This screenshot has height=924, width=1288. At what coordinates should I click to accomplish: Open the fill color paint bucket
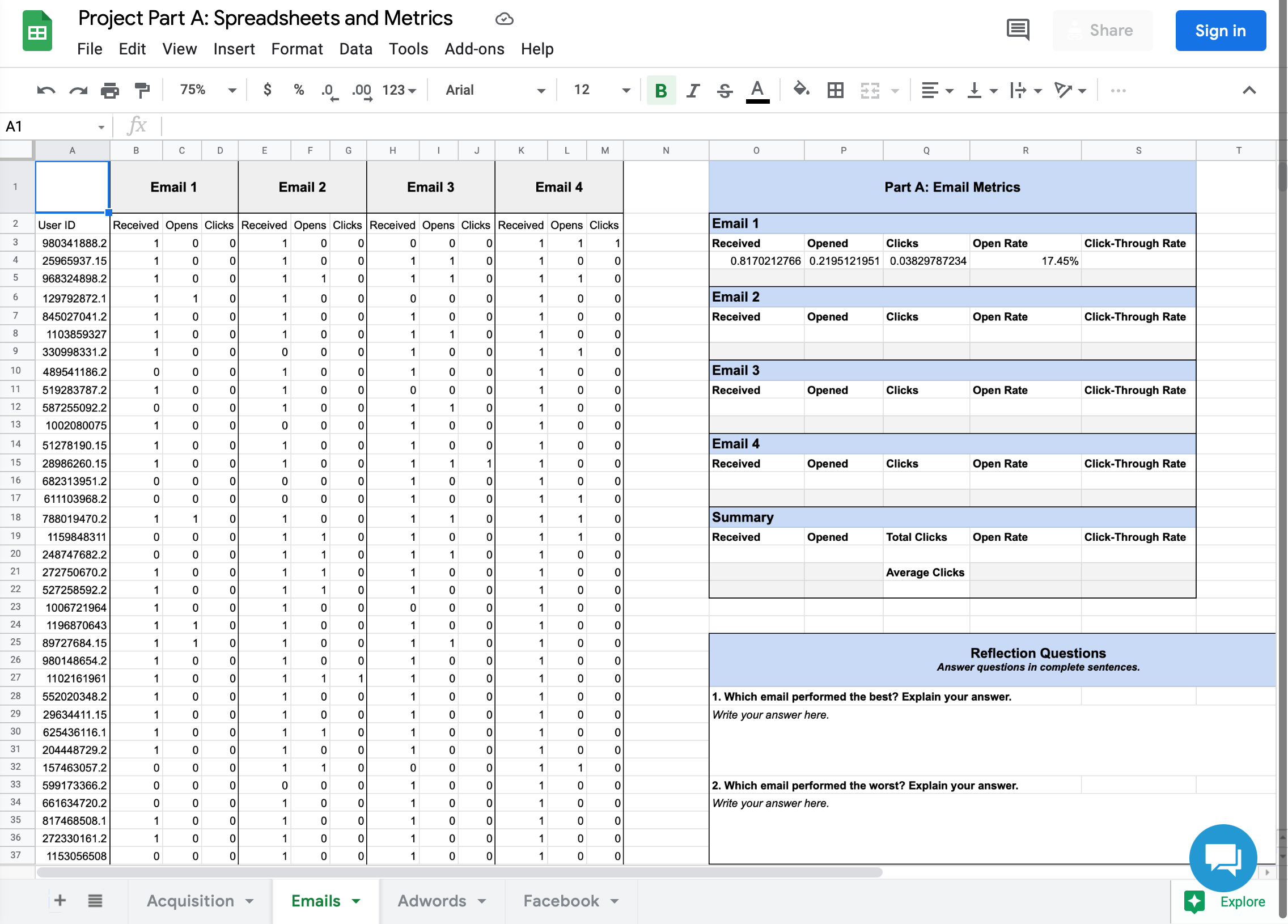tap(800, 89)
